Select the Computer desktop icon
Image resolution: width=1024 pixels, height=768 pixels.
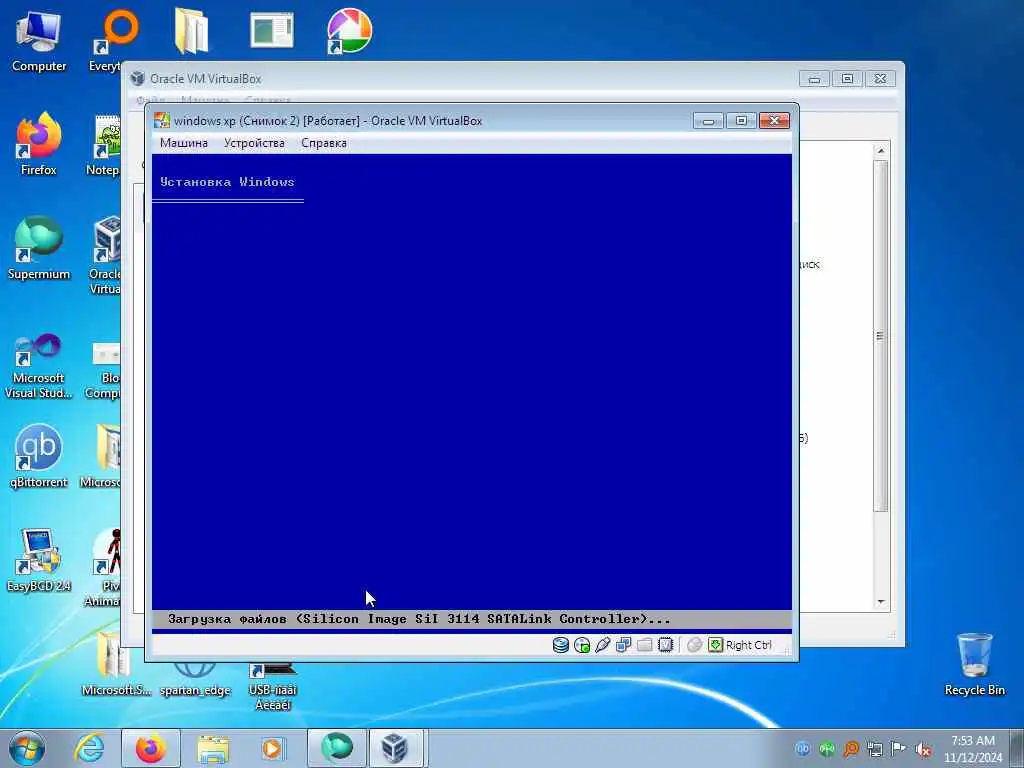coord(39,42)
